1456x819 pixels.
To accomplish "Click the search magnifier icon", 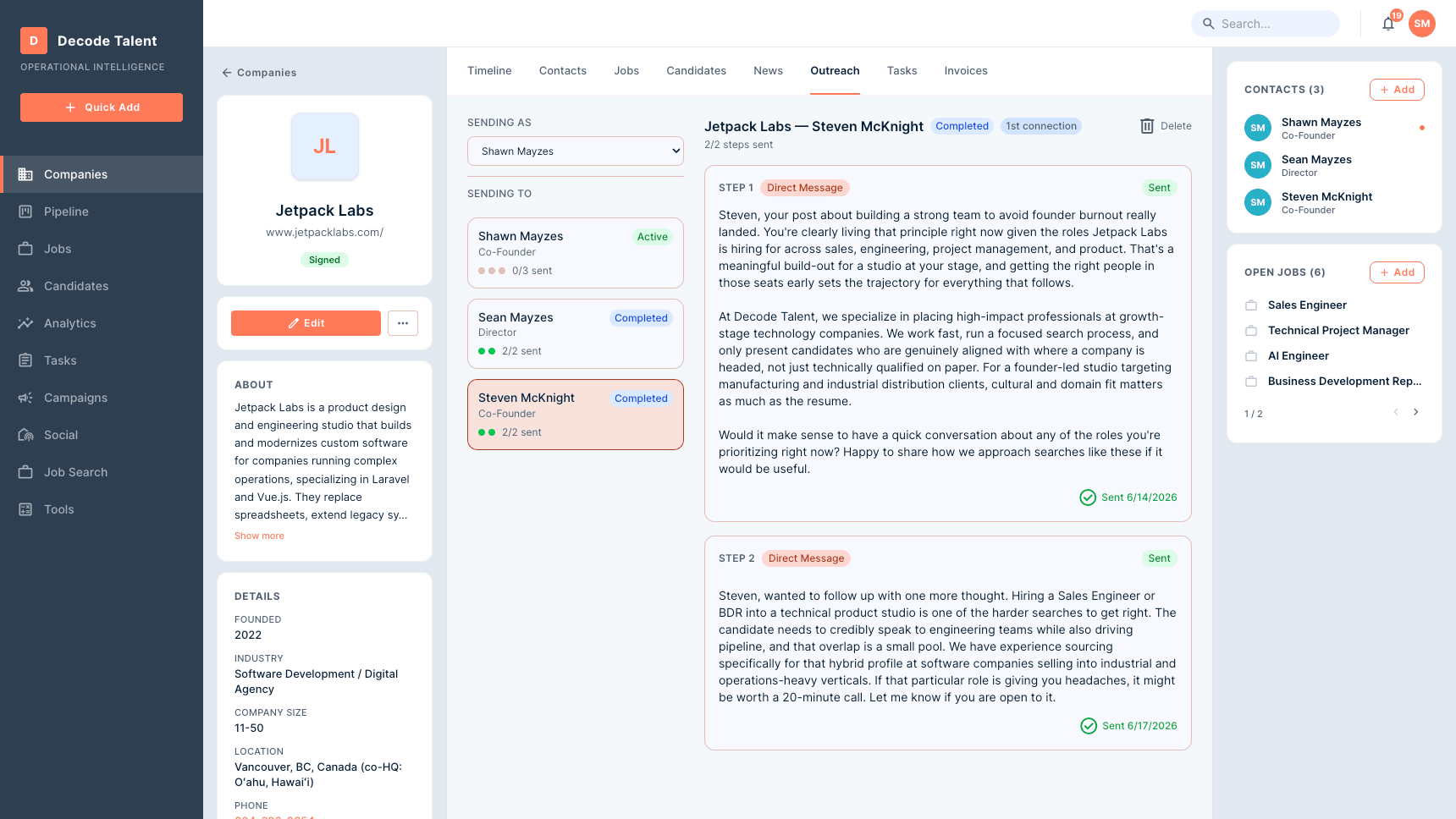I will point(1209,24).
